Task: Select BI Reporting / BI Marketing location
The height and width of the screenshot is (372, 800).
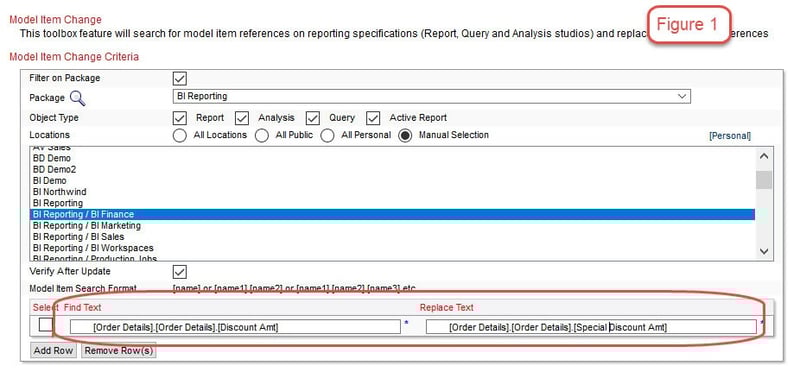Action: 392,226
